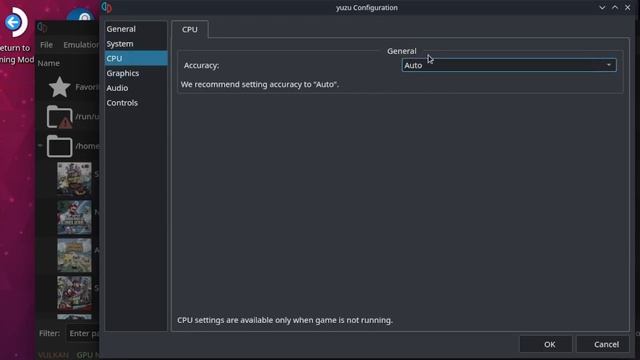Select the CPU category in sidebar

tap(135, 58)
